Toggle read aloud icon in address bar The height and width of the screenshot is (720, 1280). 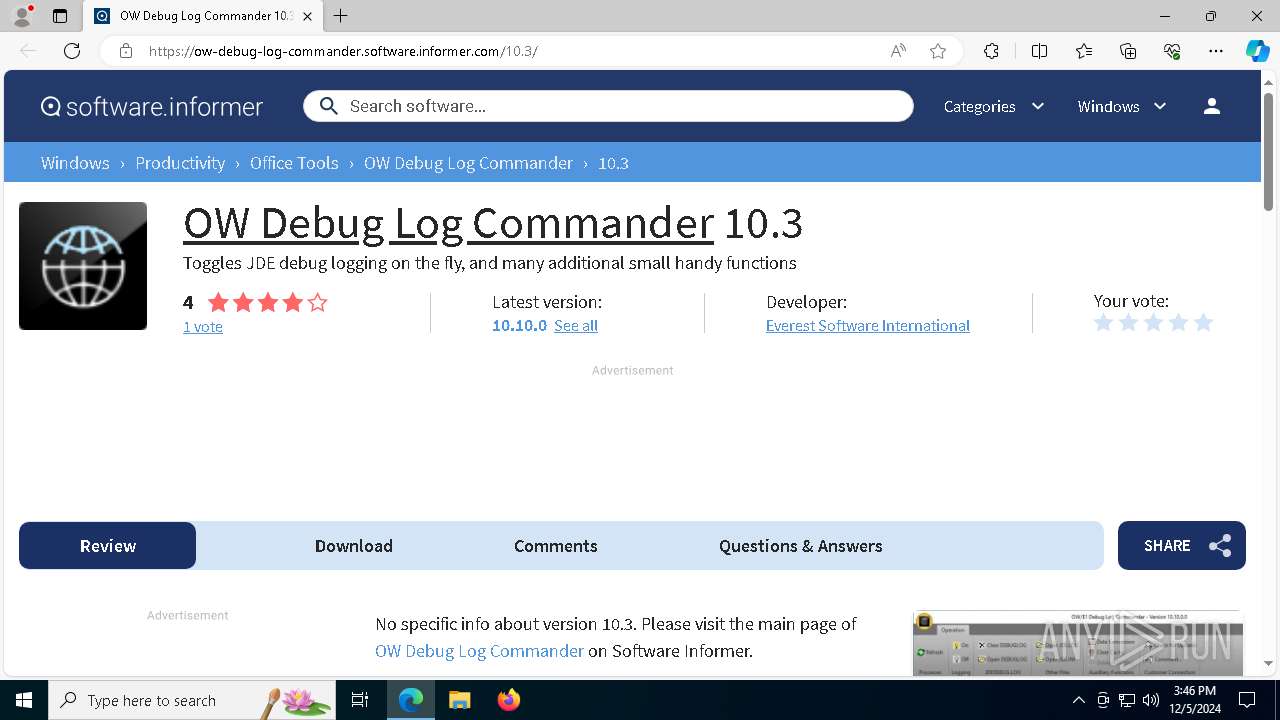[x=898, y=51]
